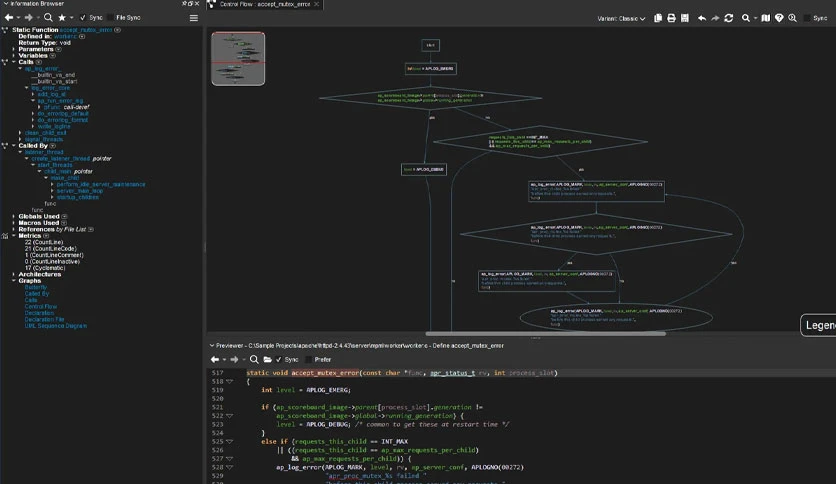This screenshot has width=836, height=484.
Task: Click the graph search magnifier icon
Action: tap(745, 18)
